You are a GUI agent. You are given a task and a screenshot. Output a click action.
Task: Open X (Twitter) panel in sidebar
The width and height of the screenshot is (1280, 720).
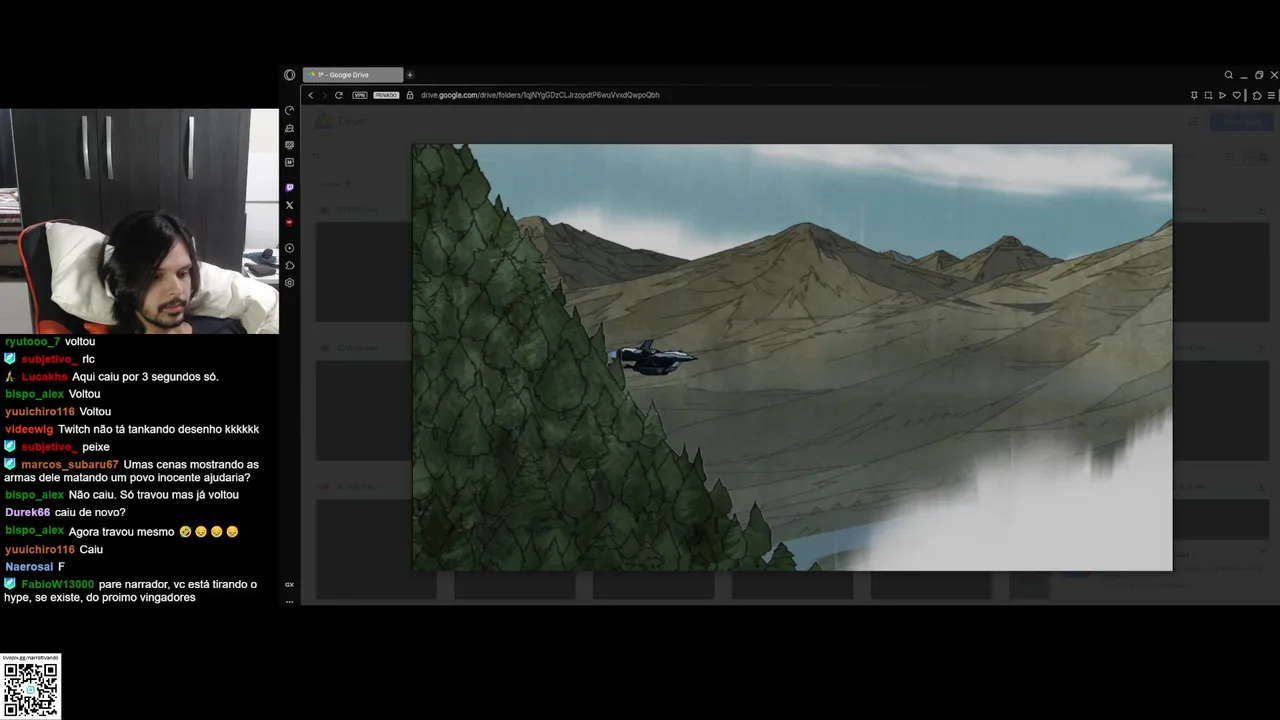290,205
